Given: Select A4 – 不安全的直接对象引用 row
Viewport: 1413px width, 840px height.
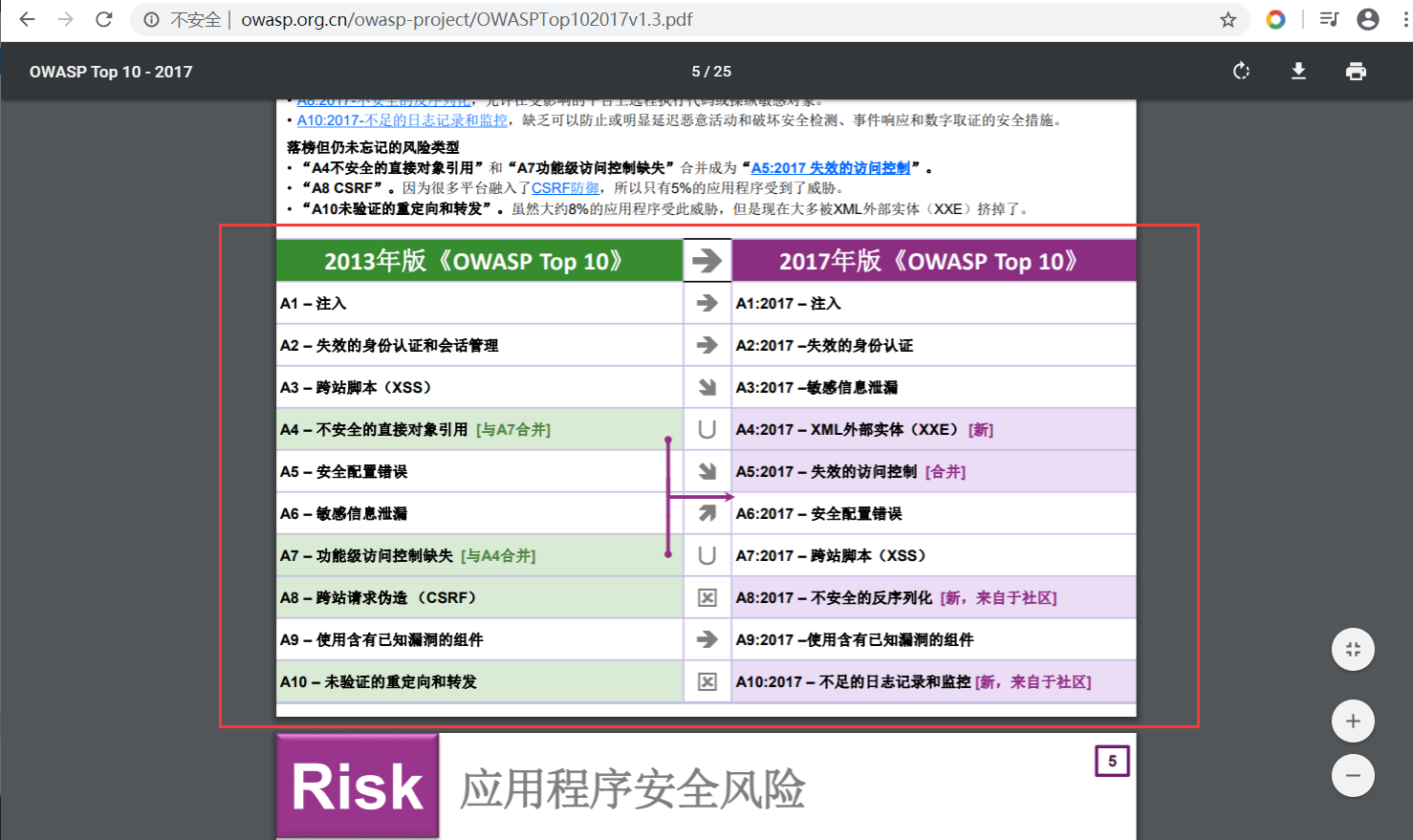Looking at the screenshot, I should point(480,429).
